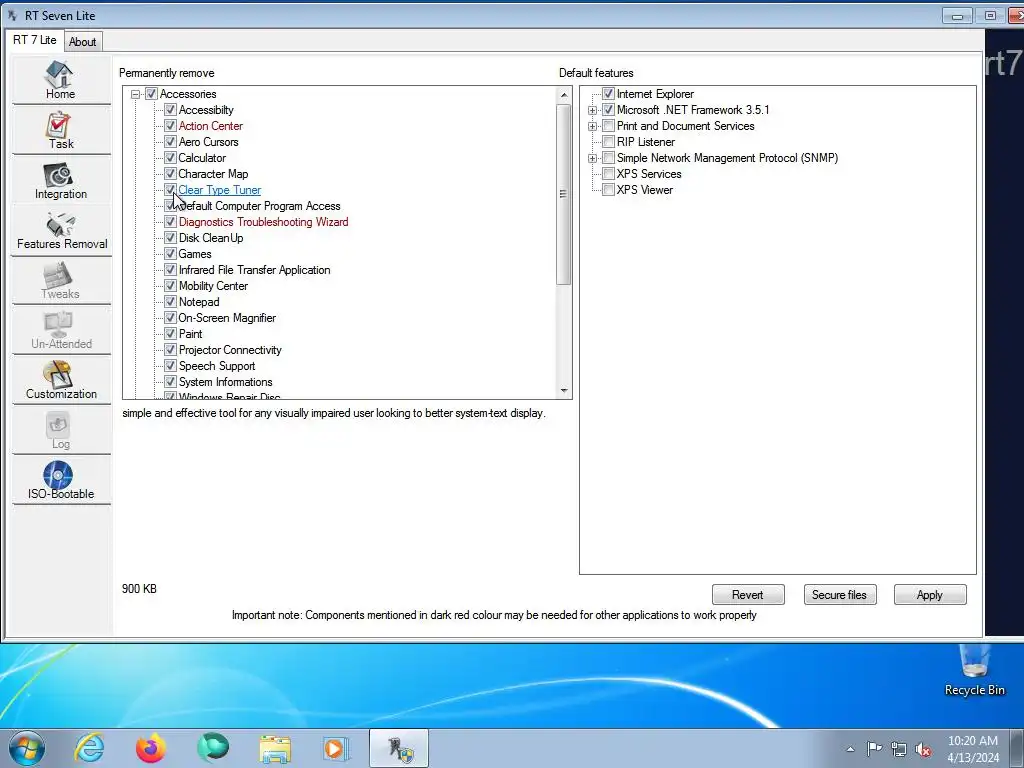Click the list scroll down arrow
The image size is (1024, 768).
(x=564, y=391)
